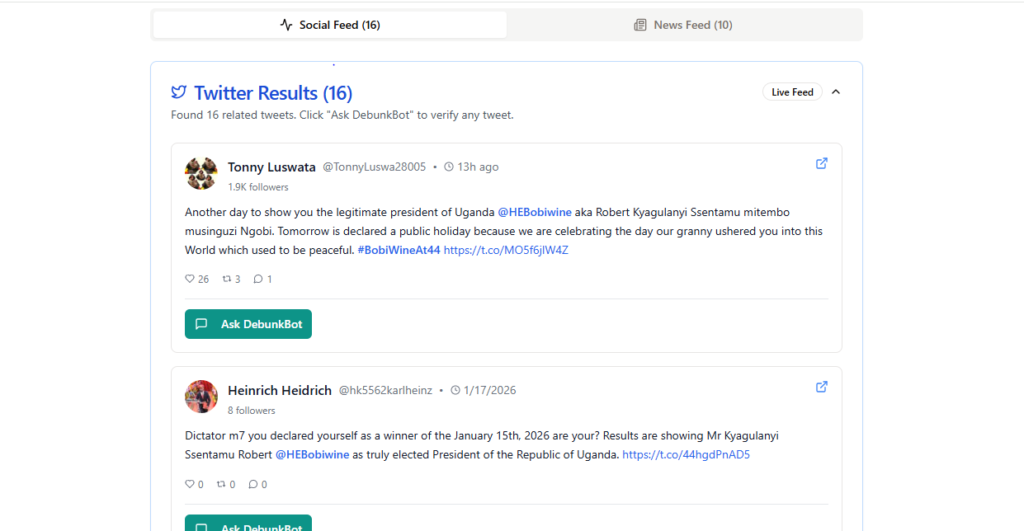Click Heinrich Heidrich's profile picture
Image resolution: width=1024 pixels, height=531 pixels.
tap(201, 396)
